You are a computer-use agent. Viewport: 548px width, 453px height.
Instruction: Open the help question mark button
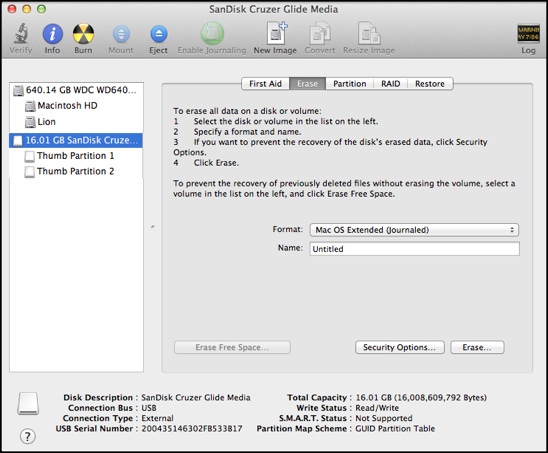(28, 436)
